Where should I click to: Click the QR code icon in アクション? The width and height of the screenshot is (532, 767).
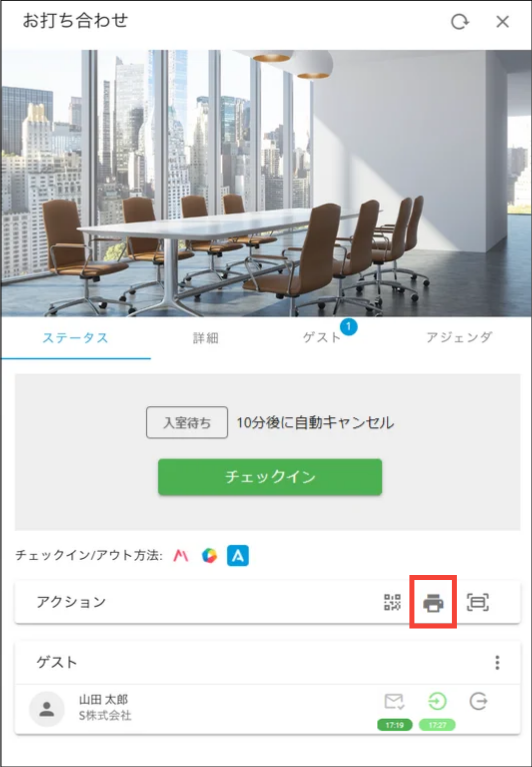(392, 602)
